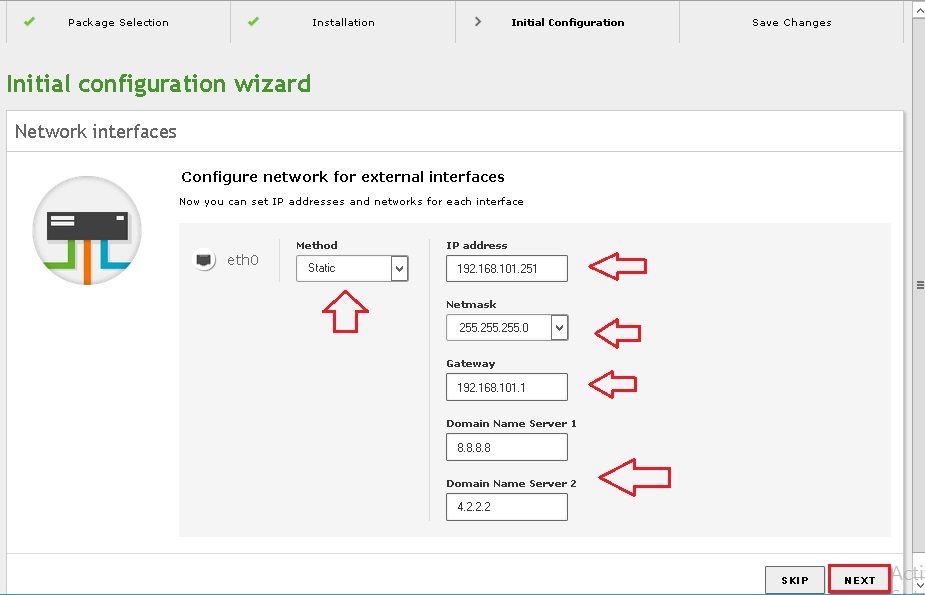
Task: Click the eth0 interface label
Action: [242, 260]
